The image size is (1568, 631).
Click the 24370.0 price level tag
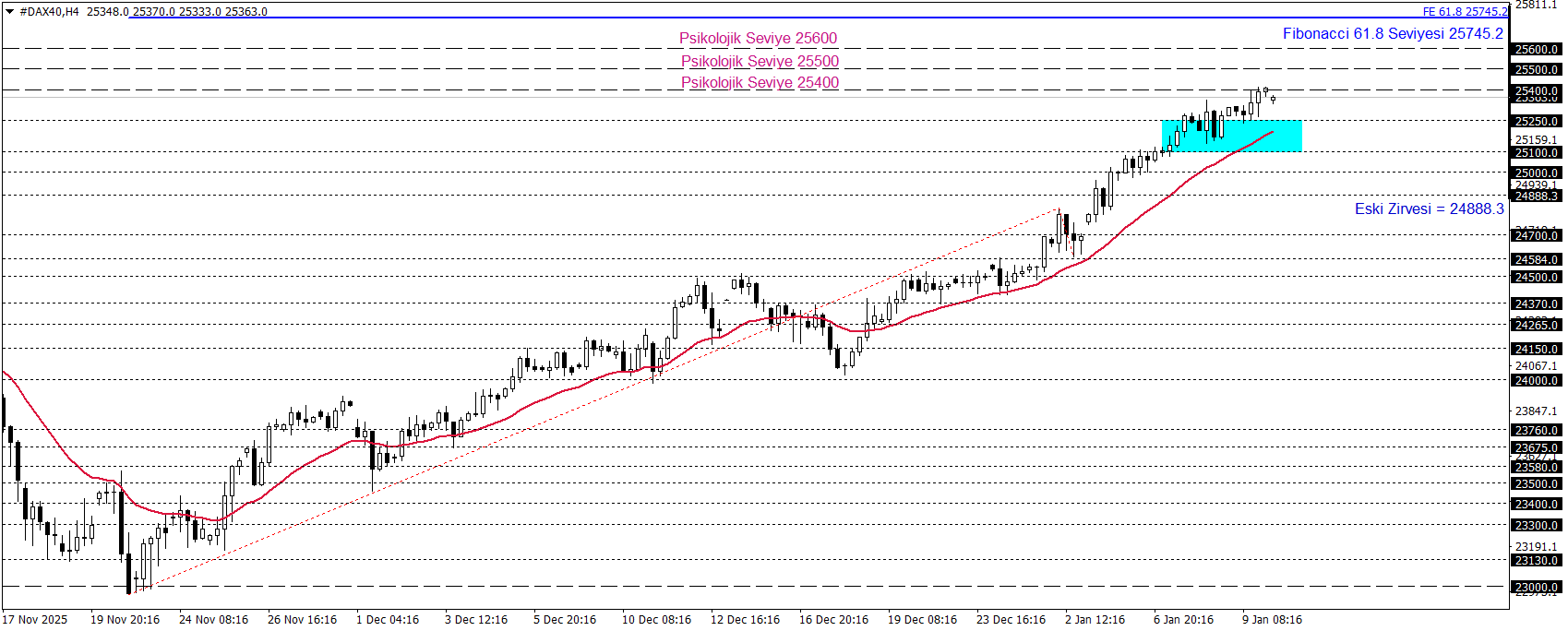(x=1537, y=304)
